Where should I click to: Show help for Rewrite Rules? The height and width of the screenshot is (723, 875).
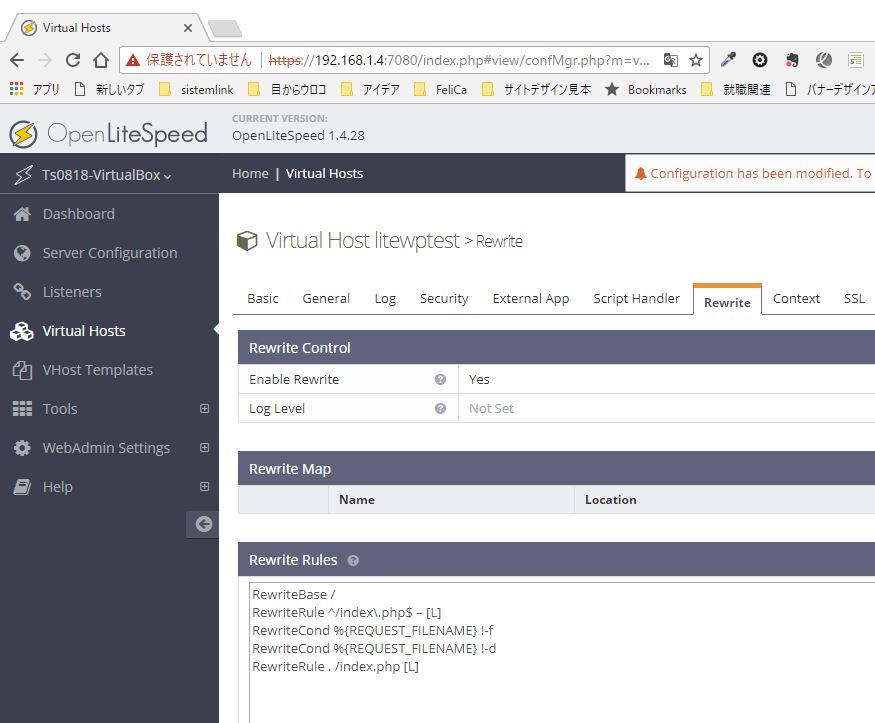point(353,561)
